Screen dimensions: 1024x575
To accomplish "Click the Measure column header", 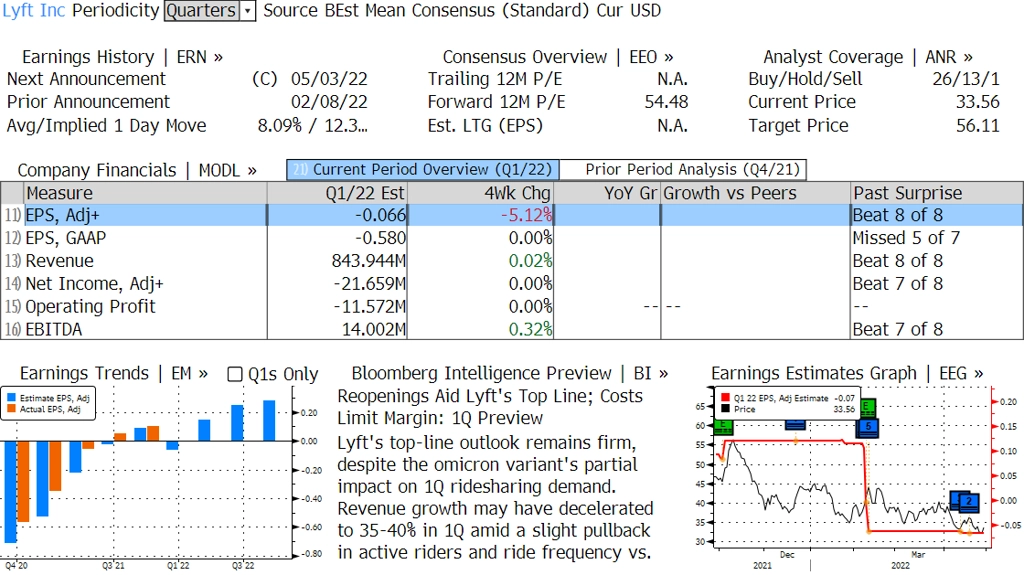I will [145, 193].
